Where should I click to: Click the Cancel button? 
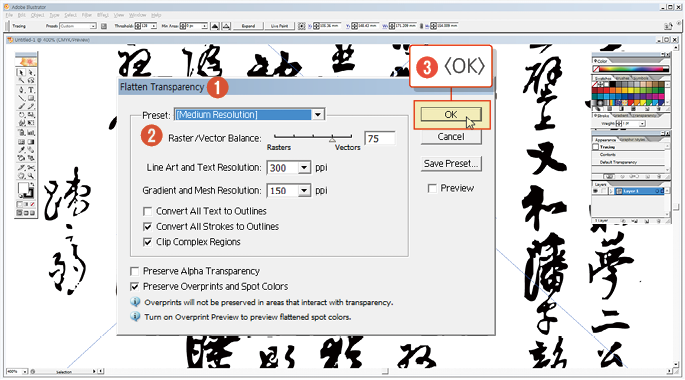click(451, 137)
